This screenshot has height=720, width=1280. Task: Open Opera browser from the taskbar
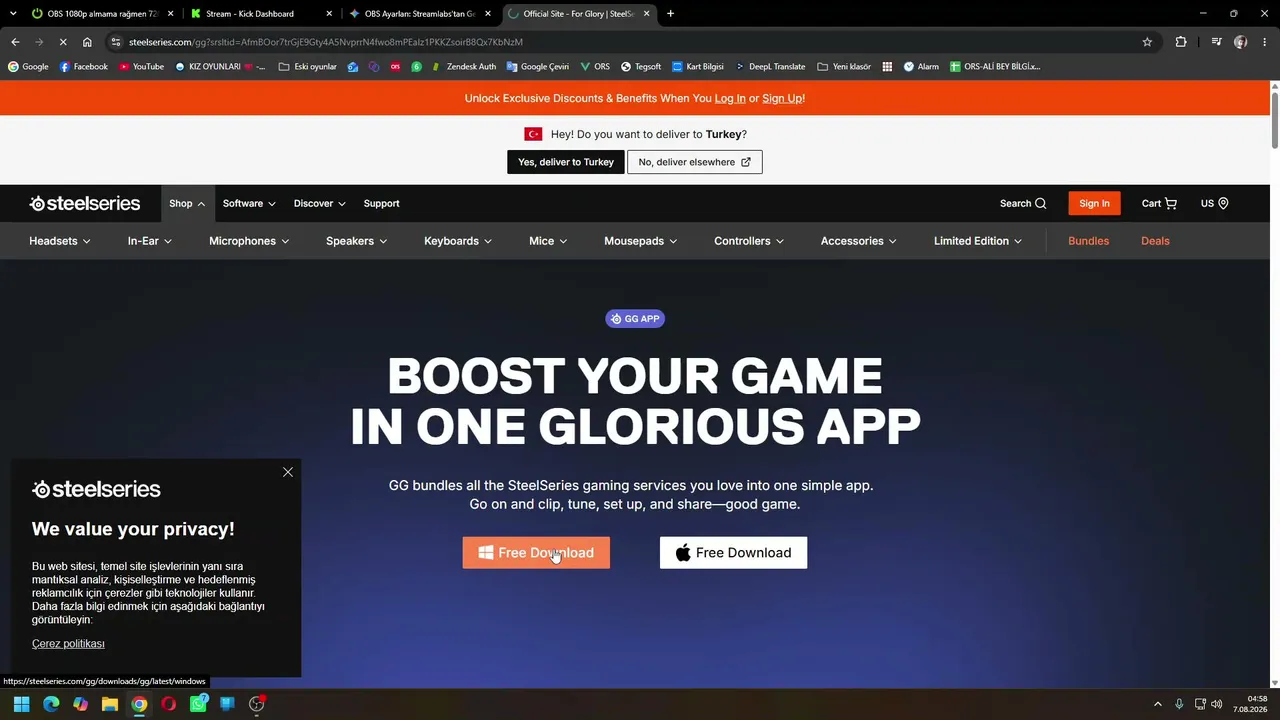click(168, 704)
